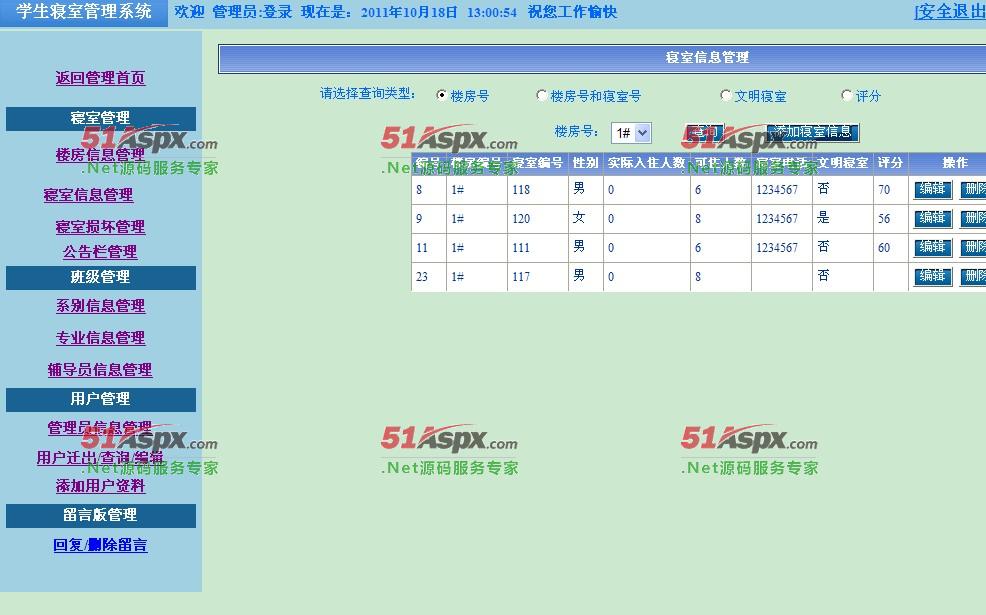Edit the row for dormitory 120

coord(932,218)
